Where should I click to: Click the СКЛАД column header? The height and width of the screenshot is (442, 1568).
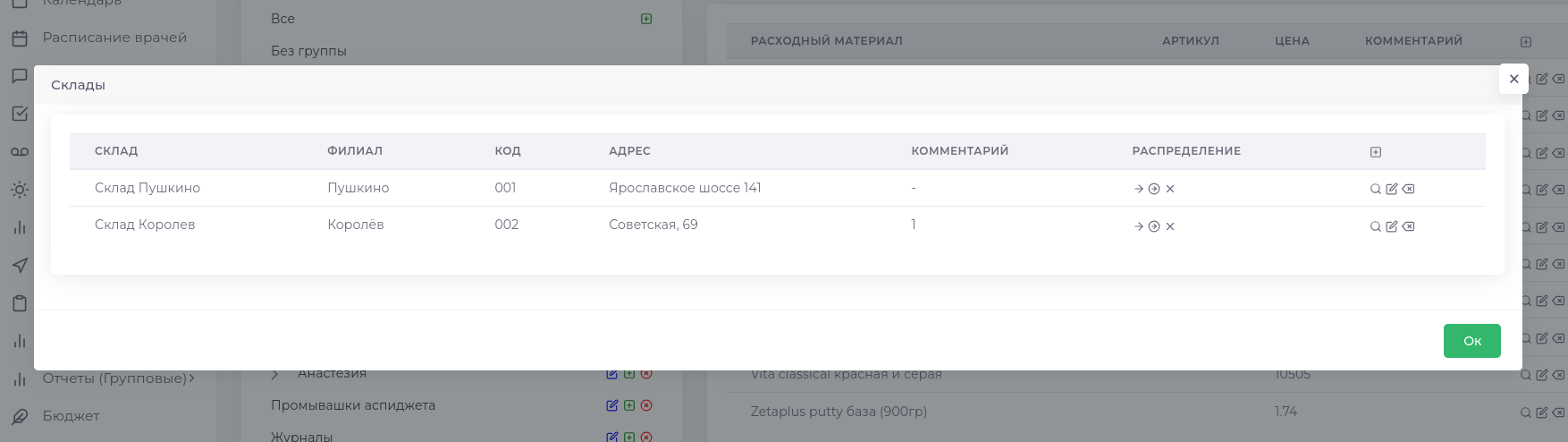click(116, 151)
